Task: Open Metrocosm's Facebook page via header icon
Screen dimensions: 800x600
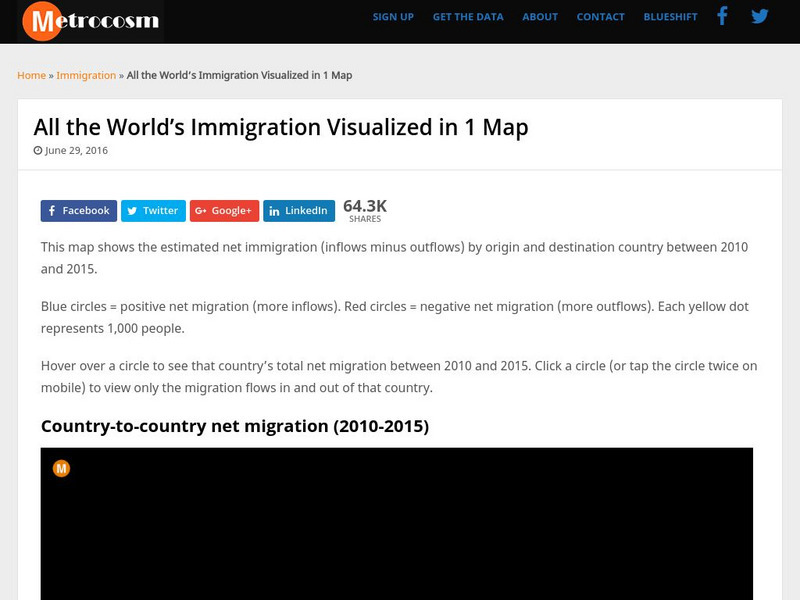Action: pos(722,16)
